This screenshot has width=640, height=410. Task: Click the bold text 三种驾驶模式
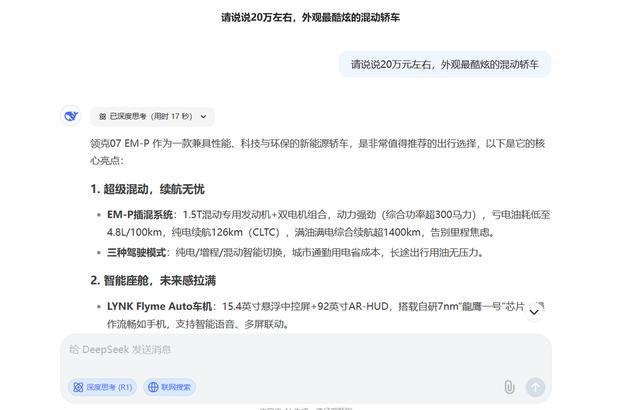(136, 253)
